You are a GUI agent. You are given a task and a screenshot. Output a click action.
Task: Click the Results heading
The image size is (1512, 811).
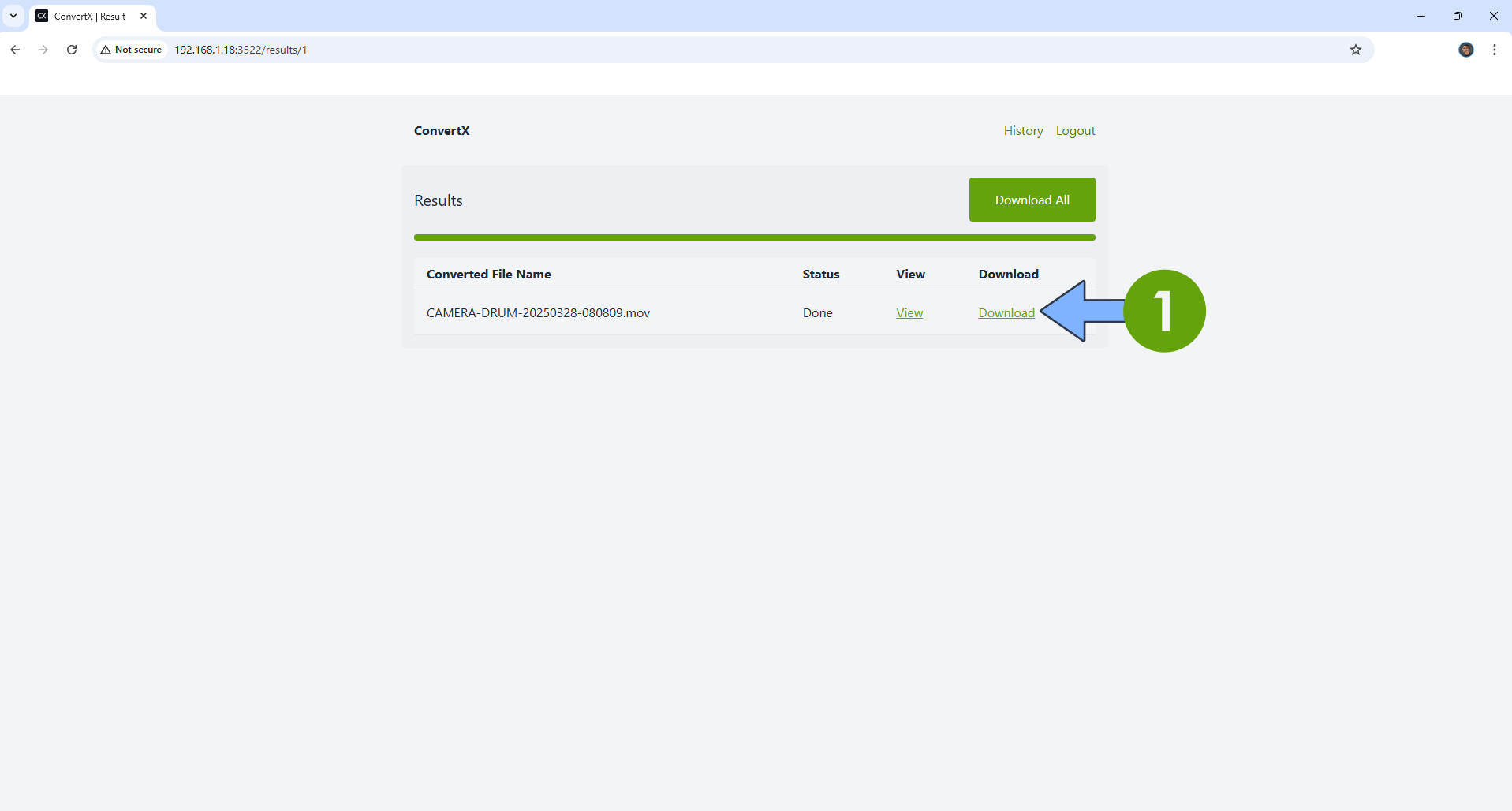click(439, 200)
